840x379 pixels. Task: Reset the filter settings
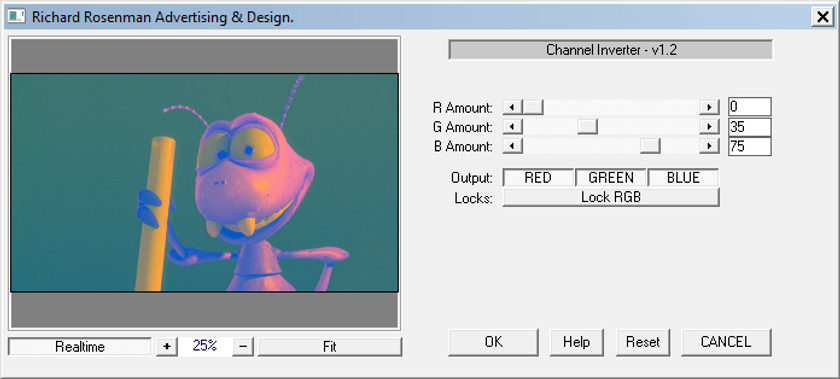coord(643,342)
